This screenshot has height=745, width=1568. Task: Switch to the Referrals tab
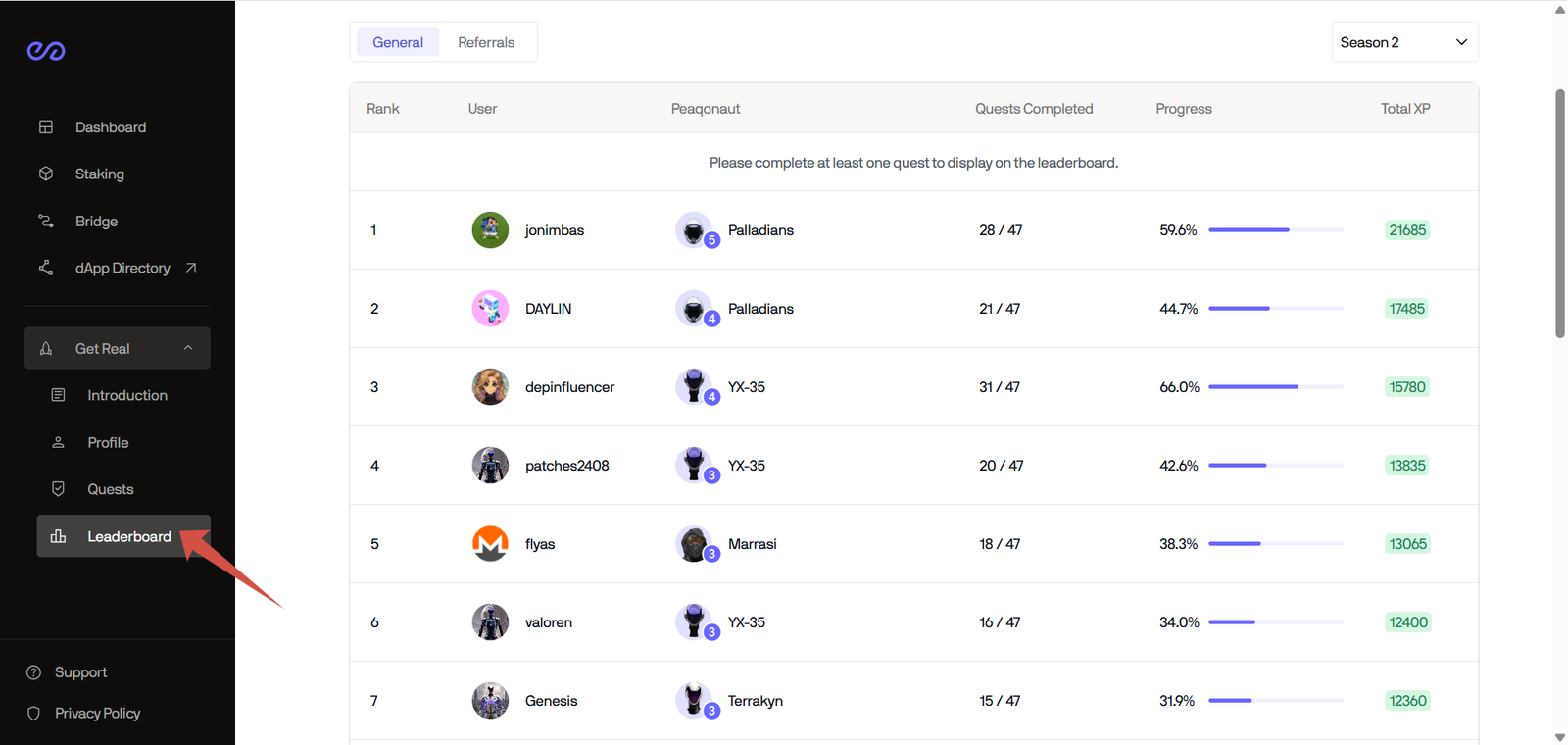pyautogui.click(x=486, y=42)
